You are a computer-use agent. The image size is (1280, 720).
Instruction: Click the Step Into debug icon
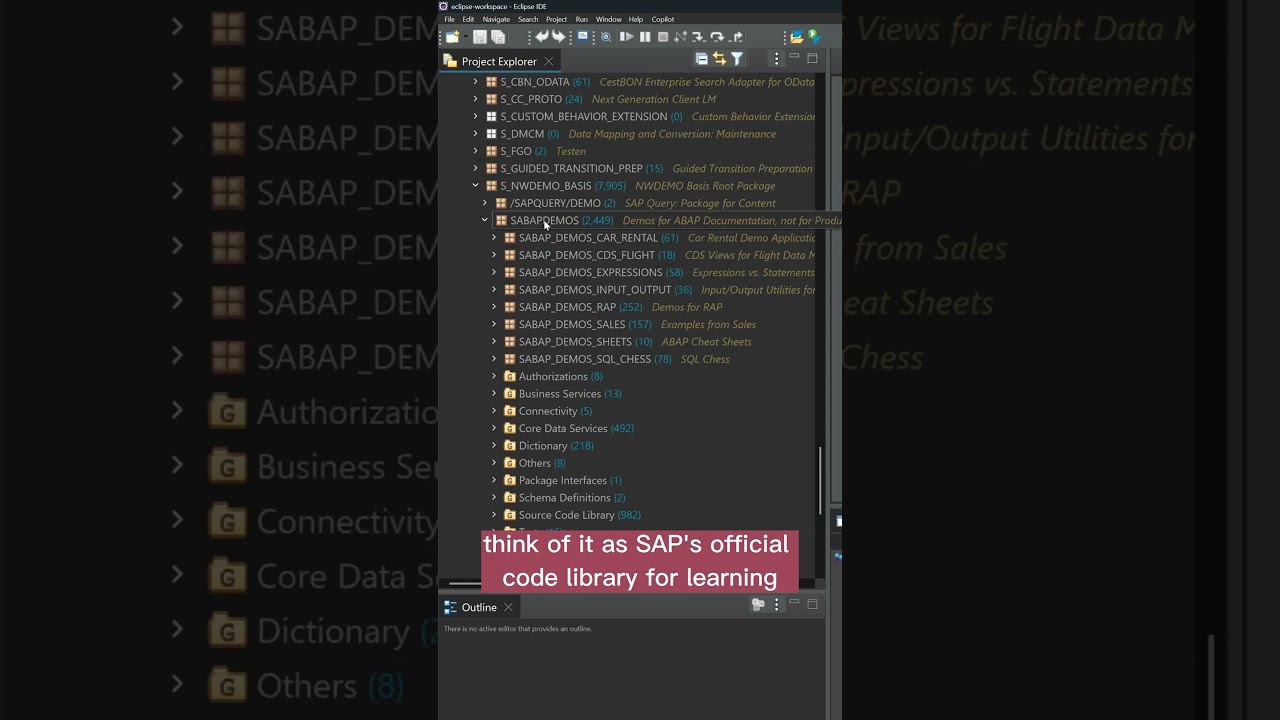[x=698, y=37]
